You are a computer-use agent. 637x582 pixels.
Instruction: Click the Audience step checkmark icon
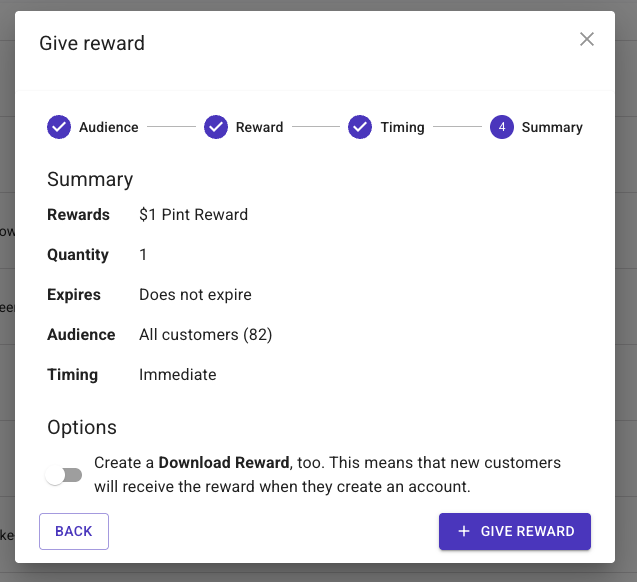(x=59, y=127)
